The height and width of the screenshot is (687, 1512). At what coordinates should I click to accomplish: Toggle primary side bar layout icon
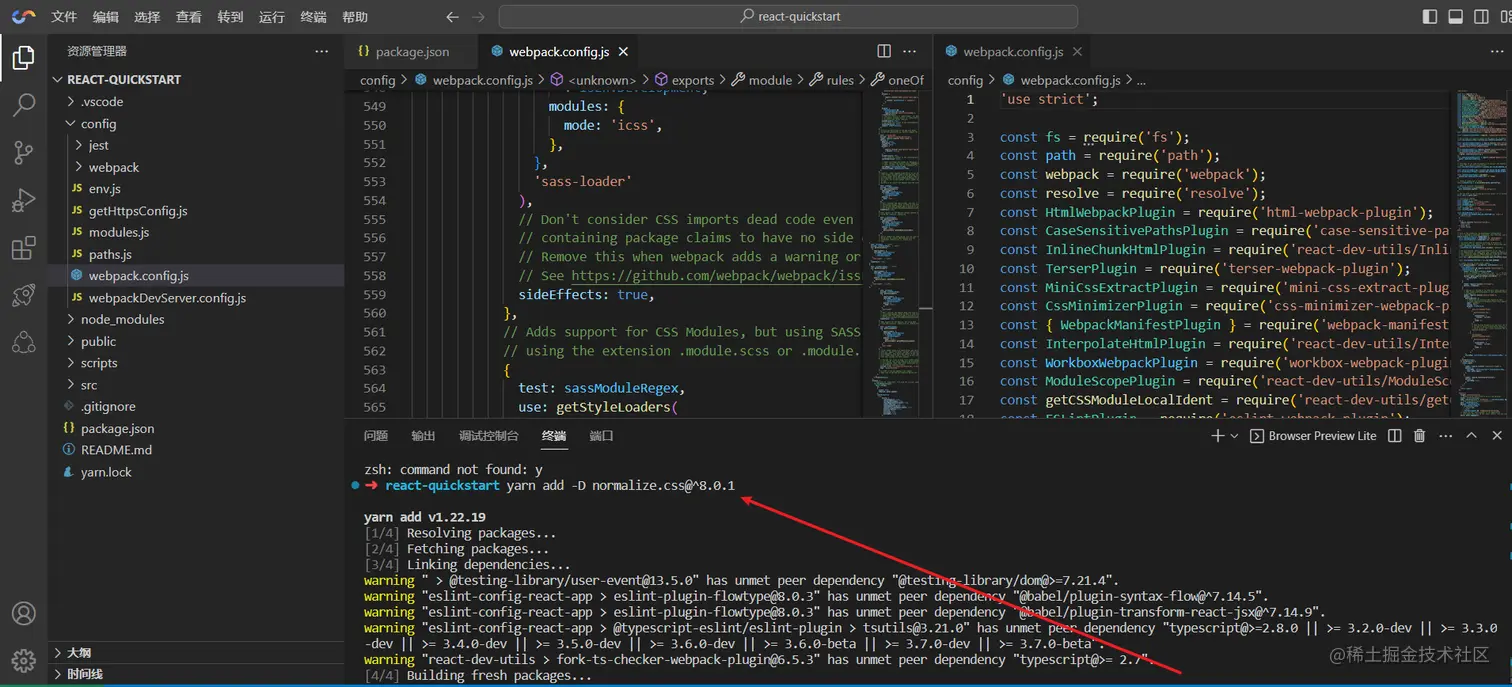(x=1430, y=17)
